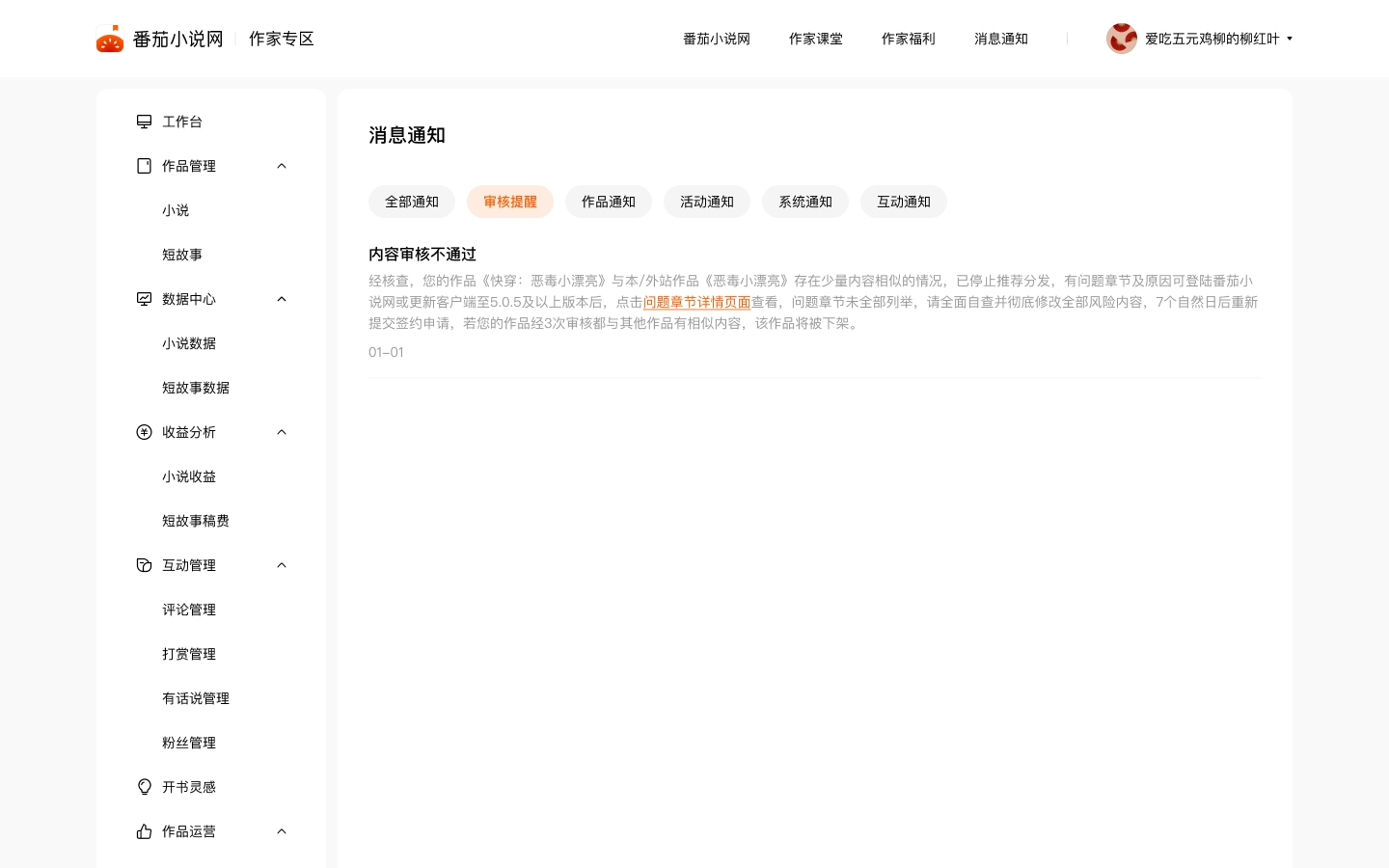Open the 工作台 monitor icon
Viewport: 1389px width, 868px height.
pos(144,122)
